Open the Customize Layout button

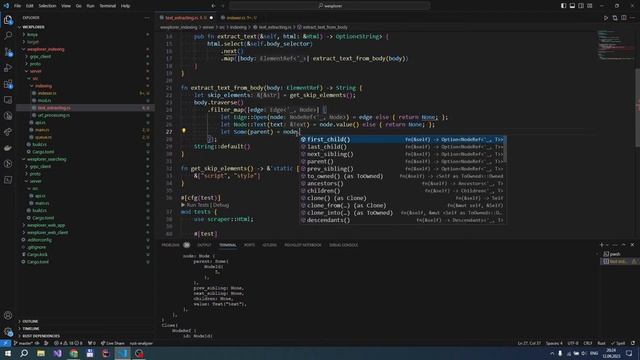coord(590,6)
